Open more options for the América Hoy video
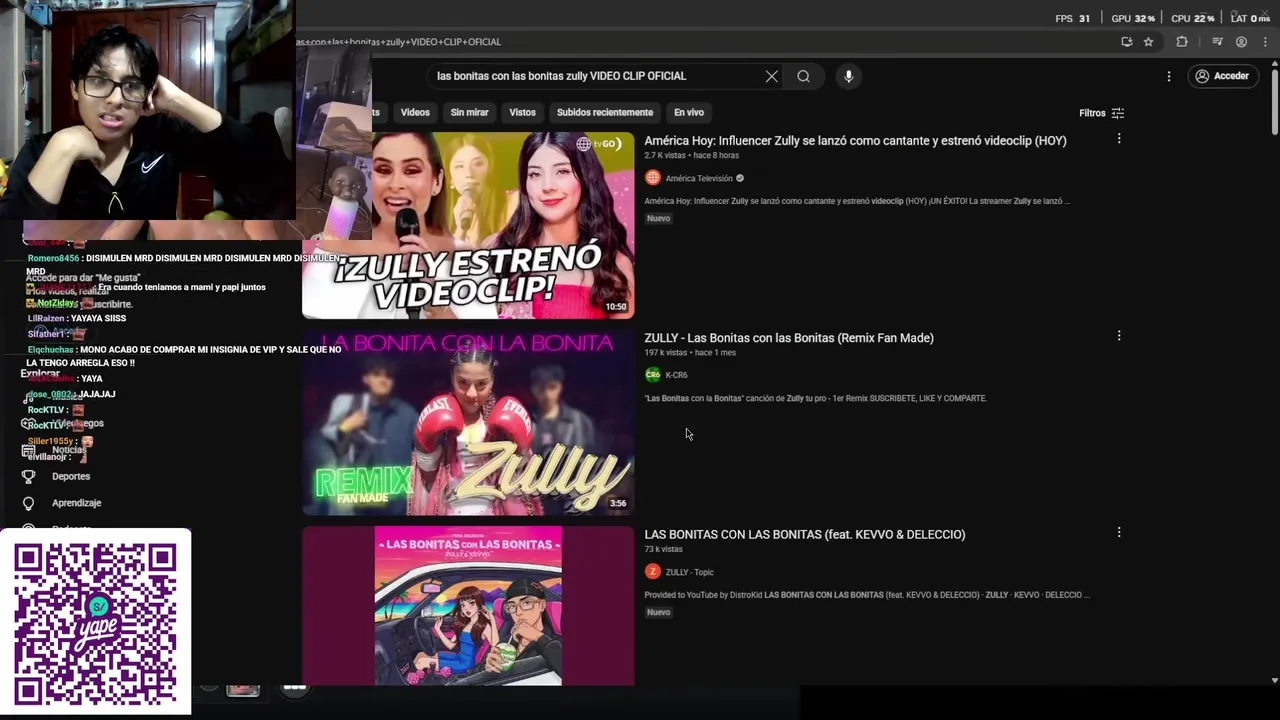1280x720 pixels. click(x=1119, y=139)
